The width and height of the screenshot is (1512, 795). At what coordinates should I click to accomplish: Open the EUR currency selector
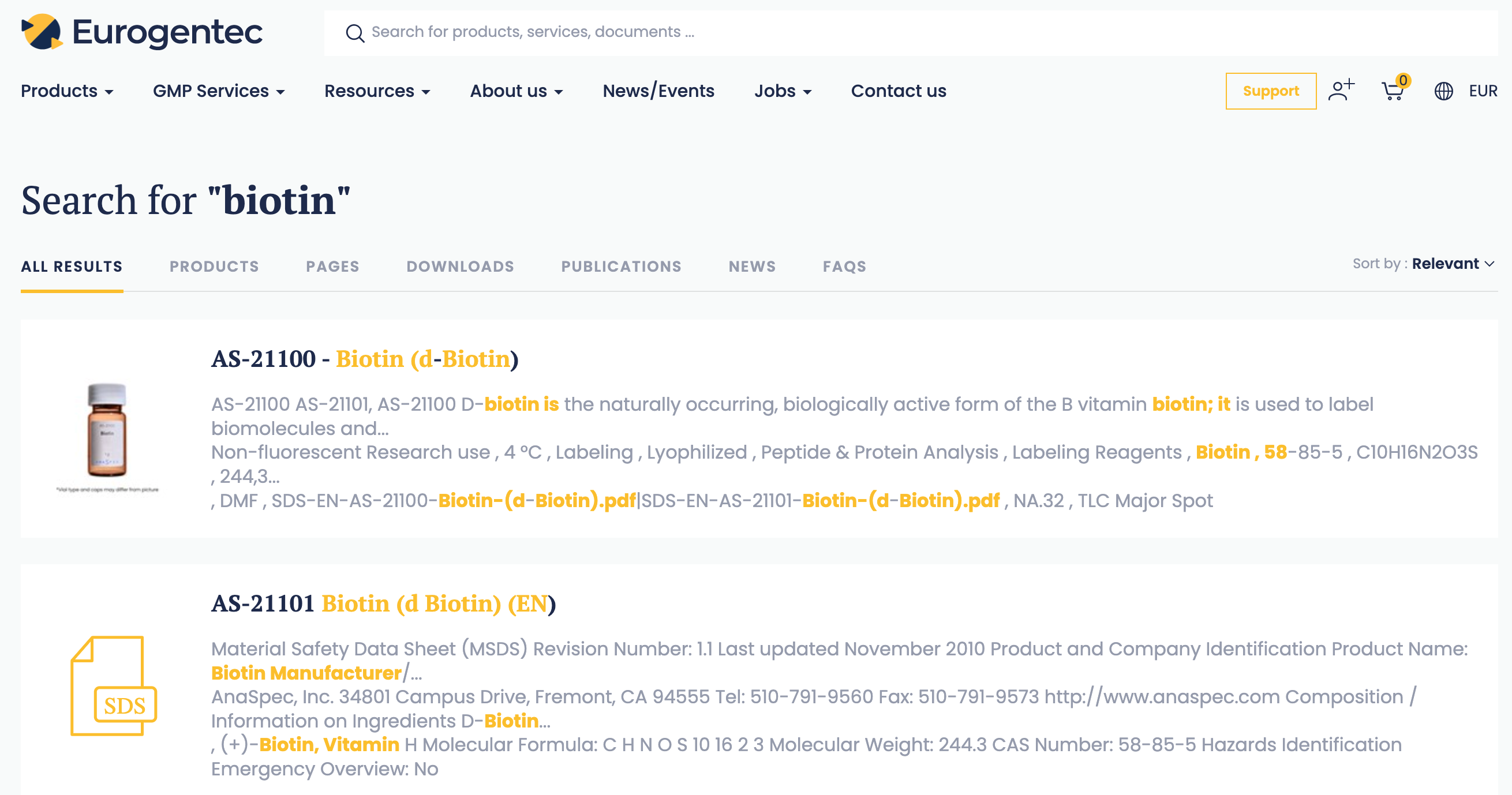(x=1483, y=91)
